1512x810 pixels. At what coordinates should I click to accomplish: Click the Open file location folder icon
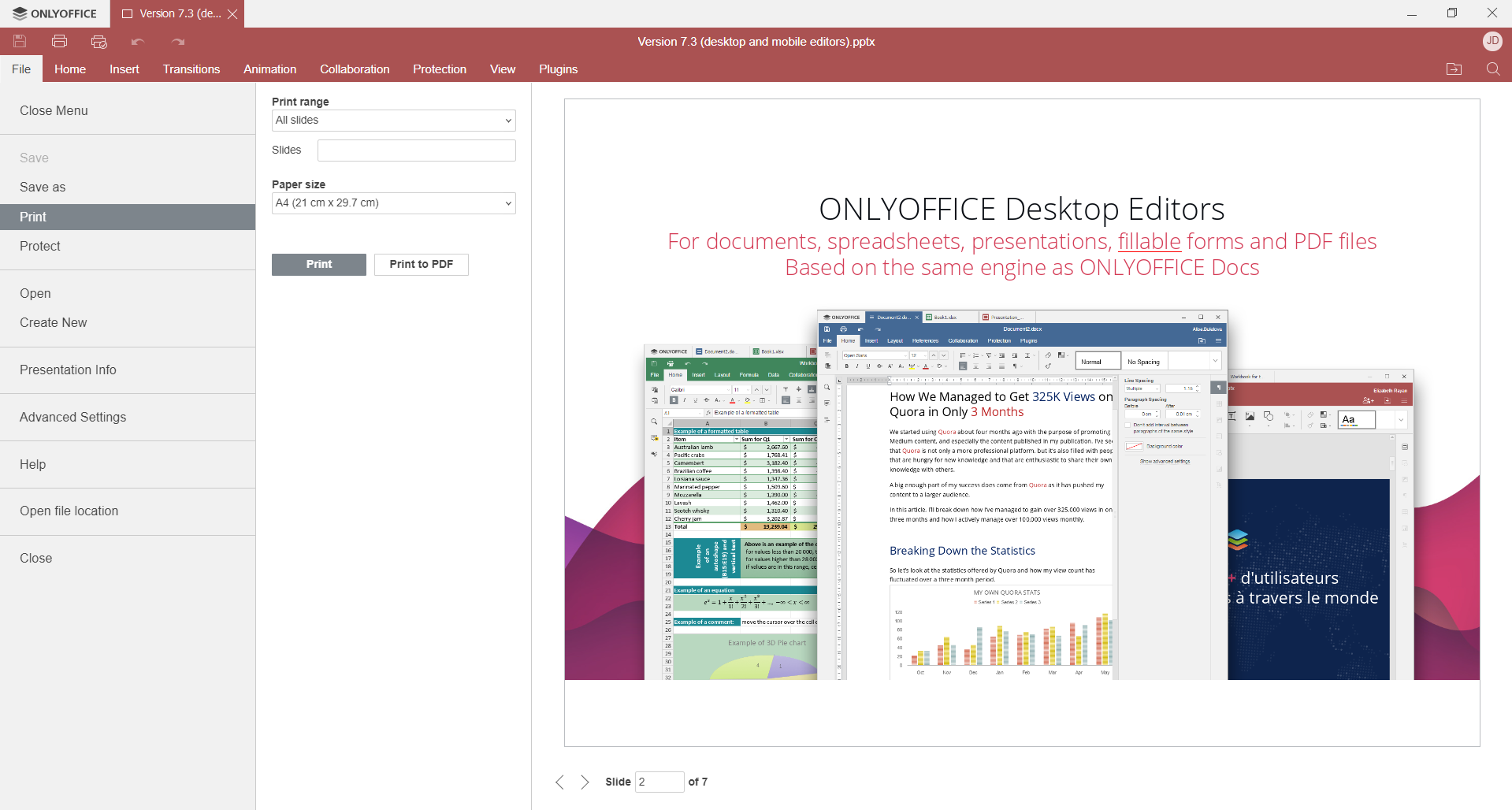click(1454, 69)
